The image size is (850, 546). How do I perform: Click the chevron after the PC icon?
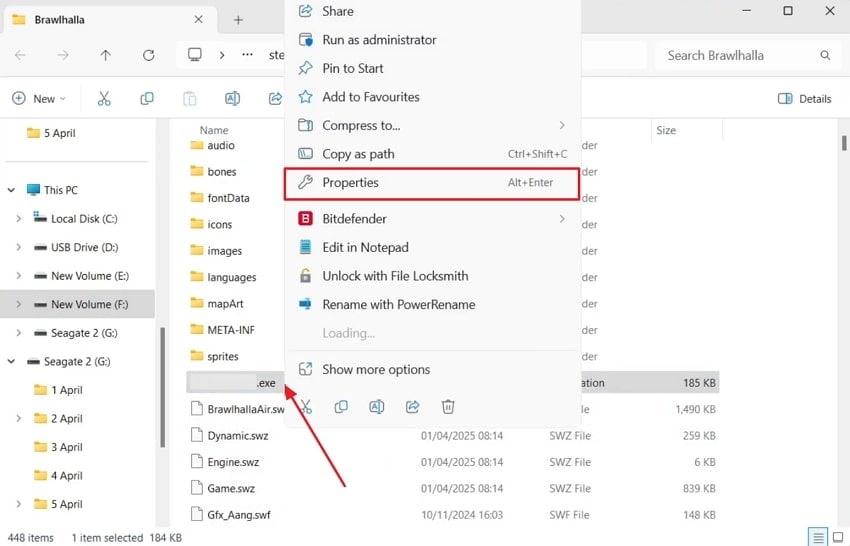point(222,55)
